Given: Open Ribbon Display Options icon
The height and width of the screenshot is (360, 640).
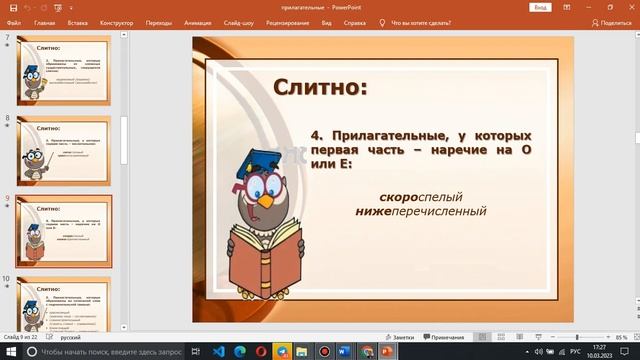Looking at the screenshot, I should [x=567, y=7].
